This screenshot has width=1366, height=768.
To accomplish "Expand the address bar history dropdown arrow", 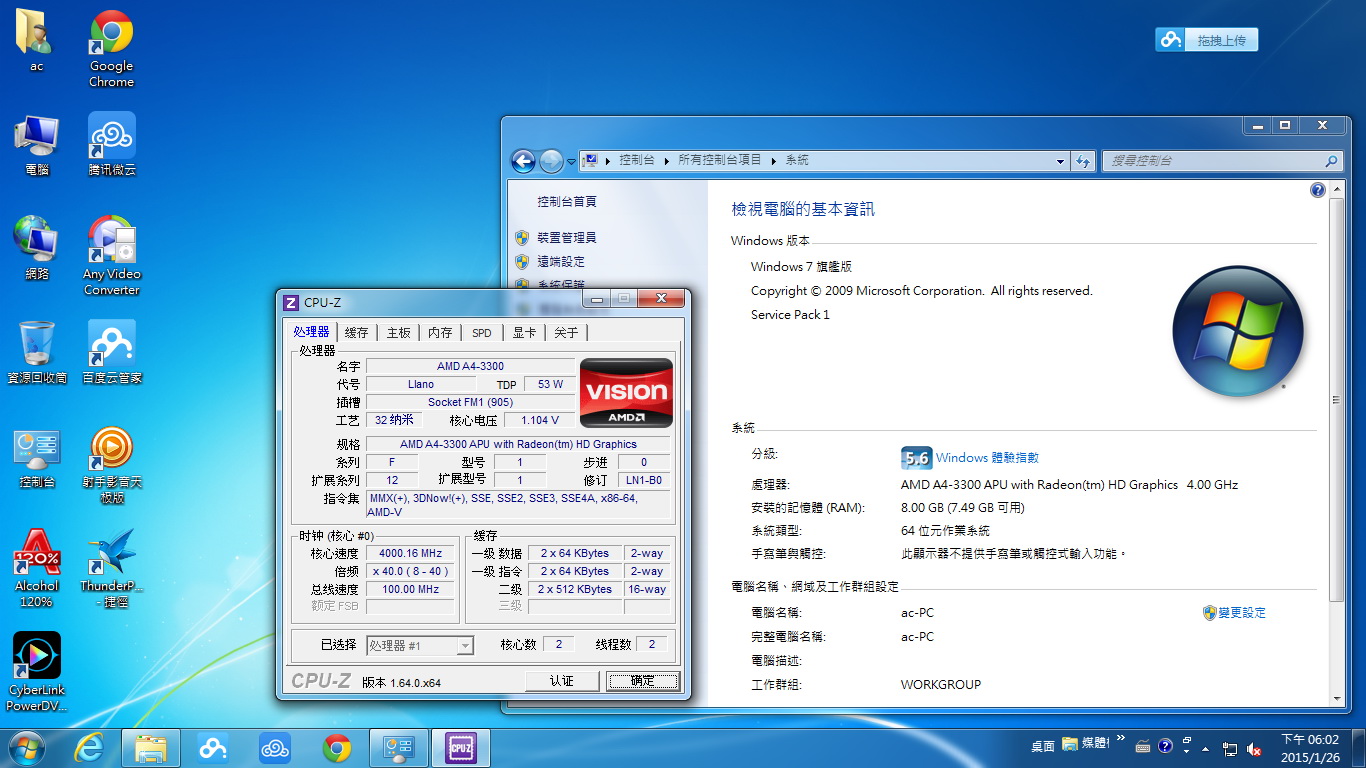I will coord(1061,161).
